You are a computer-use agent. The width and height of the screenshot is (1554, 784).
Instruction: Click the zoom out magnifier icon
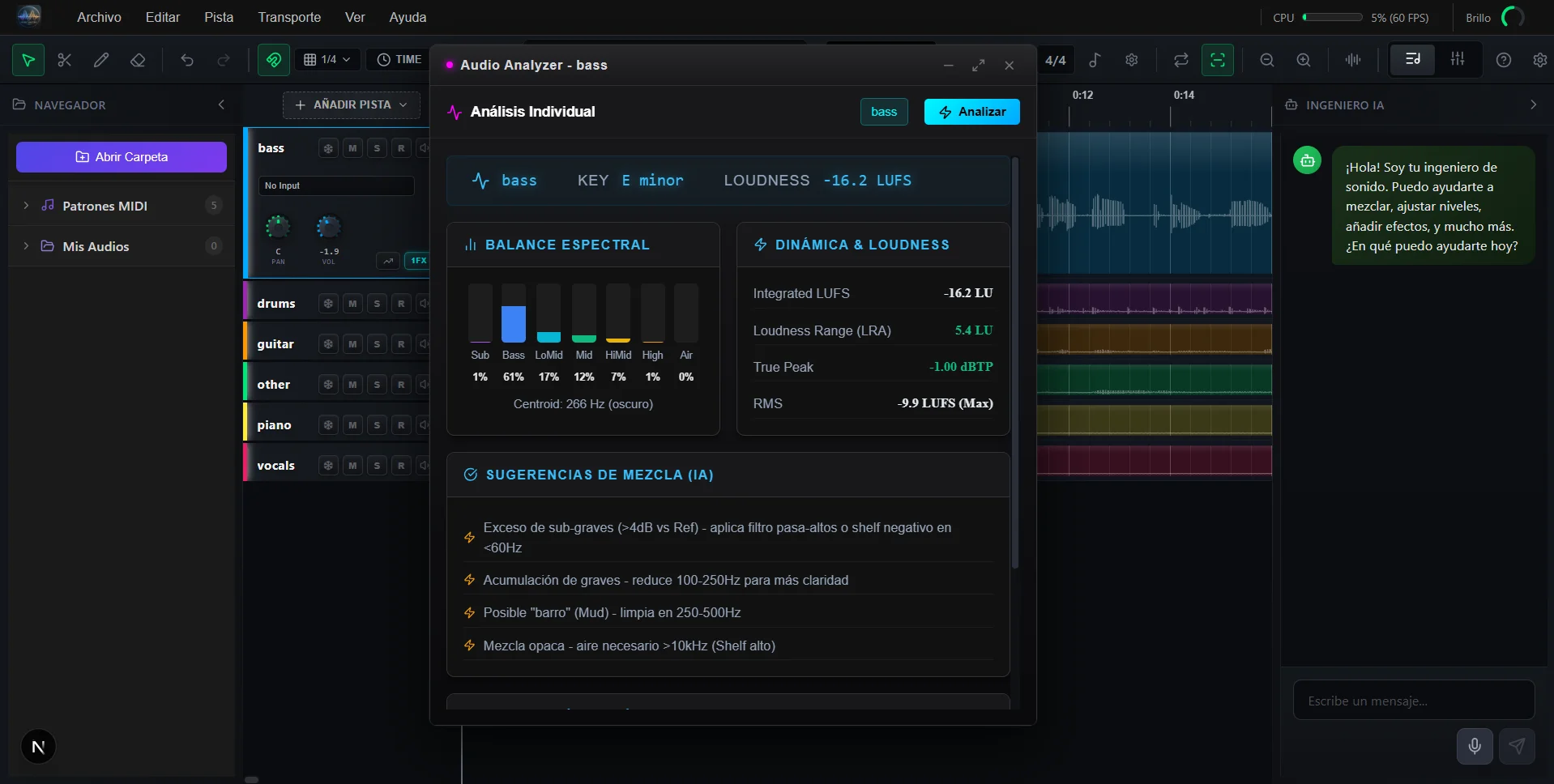click(1267, 60)
